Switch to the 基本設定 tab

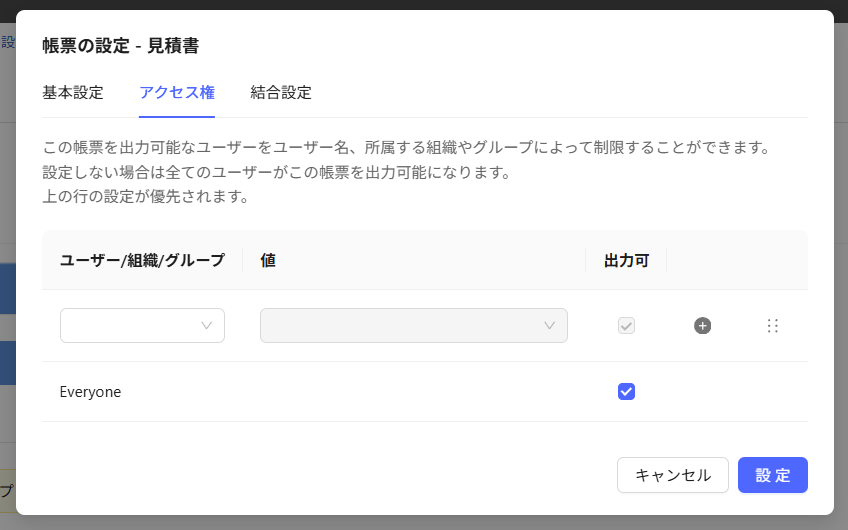coord(73,92)
